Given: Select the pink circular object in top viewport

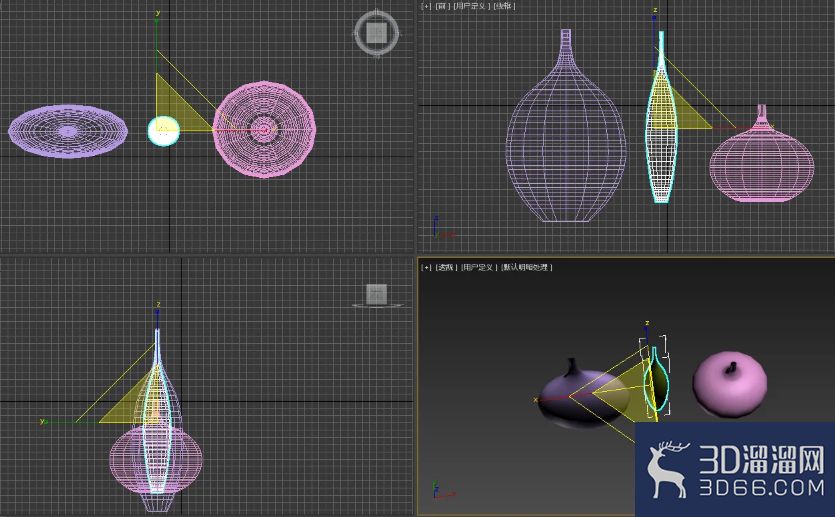Looking at the screenshot, I should pos(264,129).
